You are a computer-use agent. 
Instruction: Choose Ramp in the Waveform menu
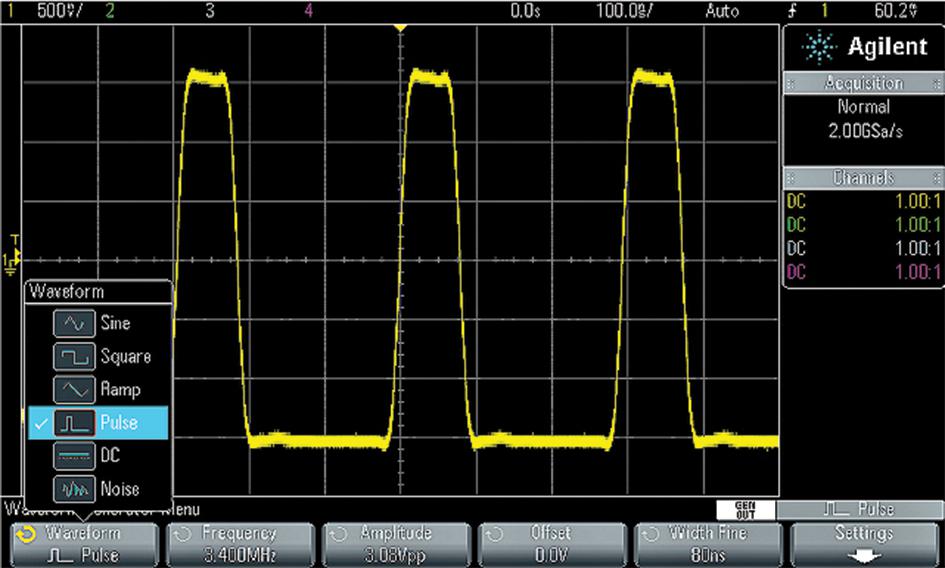tap(98, 390)
